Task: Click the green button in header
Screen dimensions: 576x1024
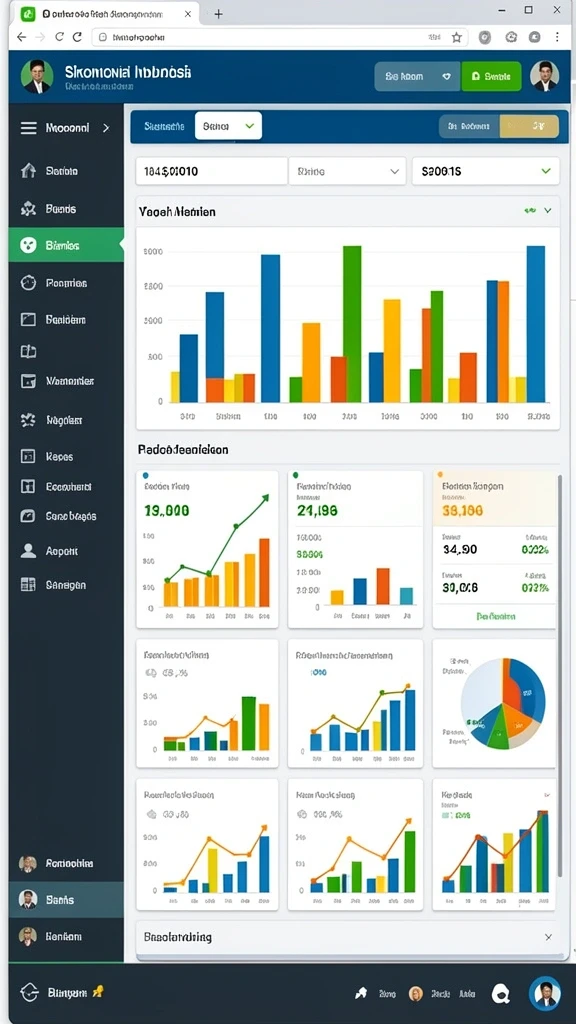Action: pos(491,76)
